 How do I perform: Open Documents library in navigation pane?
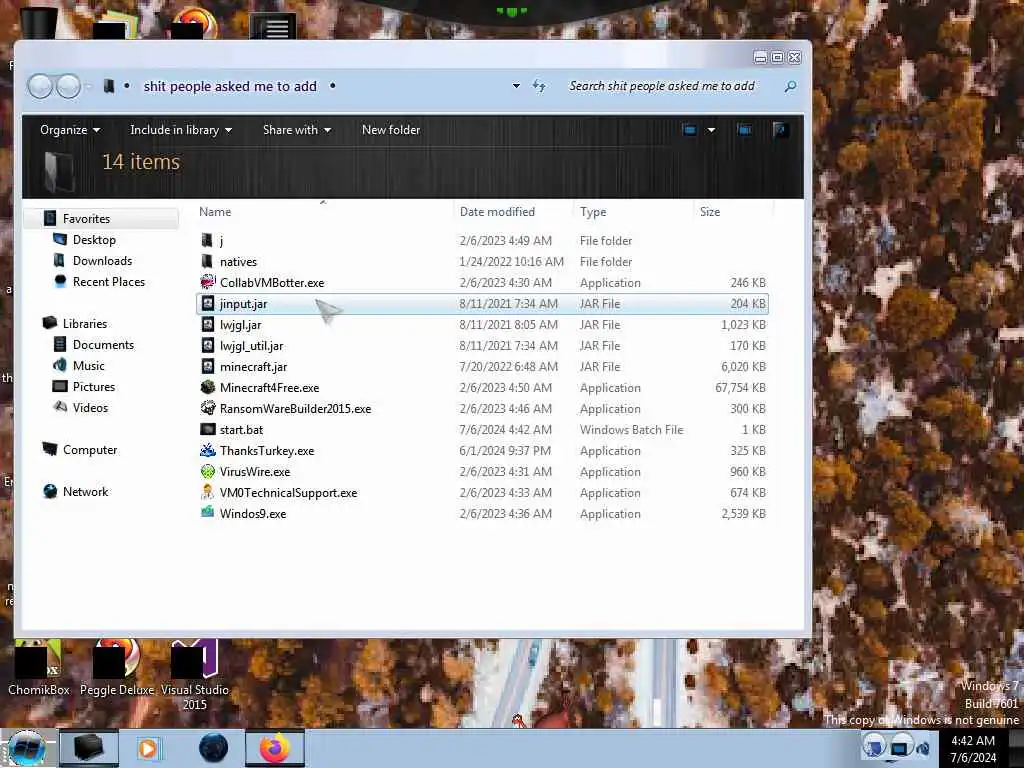click(103, 344)
